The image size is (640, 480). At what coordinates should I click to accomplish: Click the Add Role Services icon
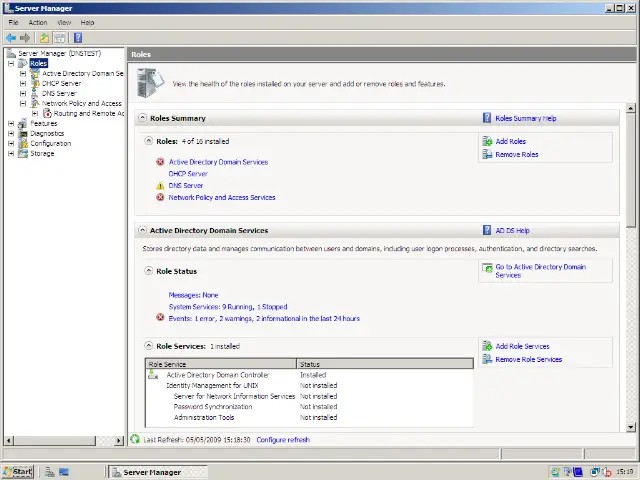(x=487, y=346)
